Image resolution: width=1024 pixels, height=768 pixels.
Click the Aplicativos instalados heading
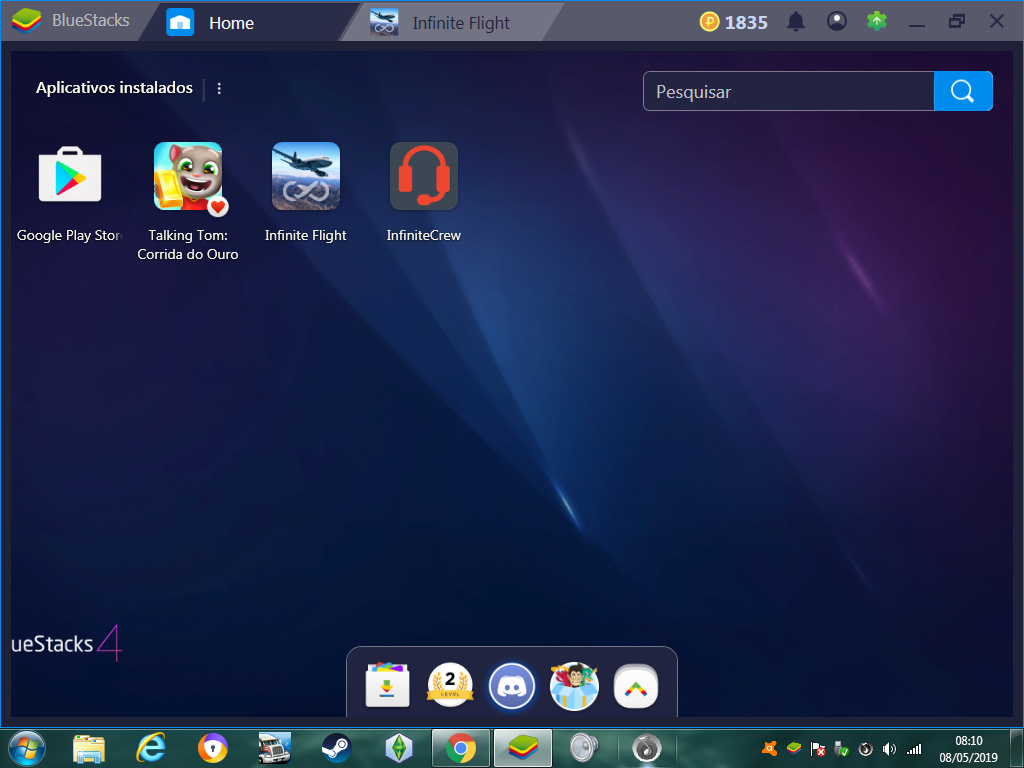(x=114, y=88)
